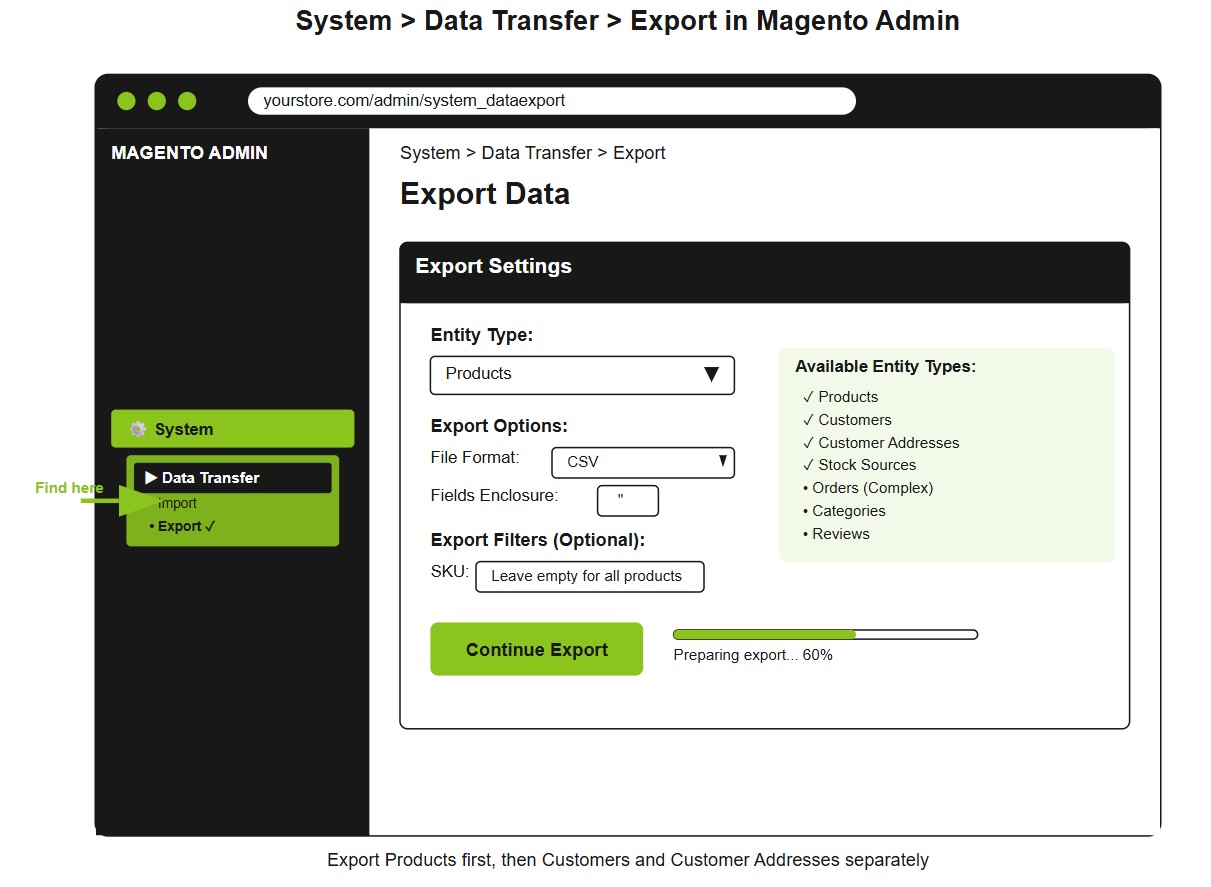The width and height of the screenshot is (1211, 887).
Task: Open the Import sidebar item
Action: pos(177,503)
